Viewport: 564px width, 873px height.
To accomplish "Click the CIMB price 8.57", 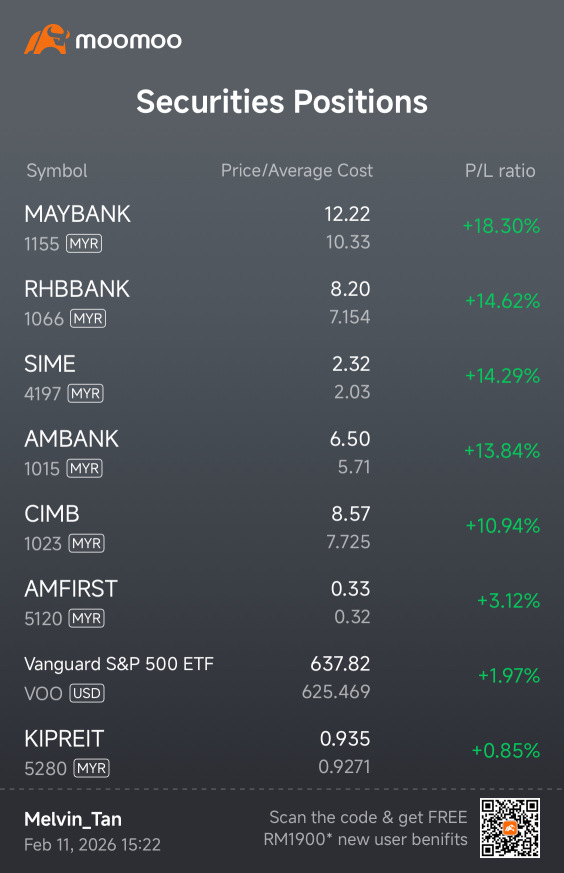I will (x=351, y=513).
